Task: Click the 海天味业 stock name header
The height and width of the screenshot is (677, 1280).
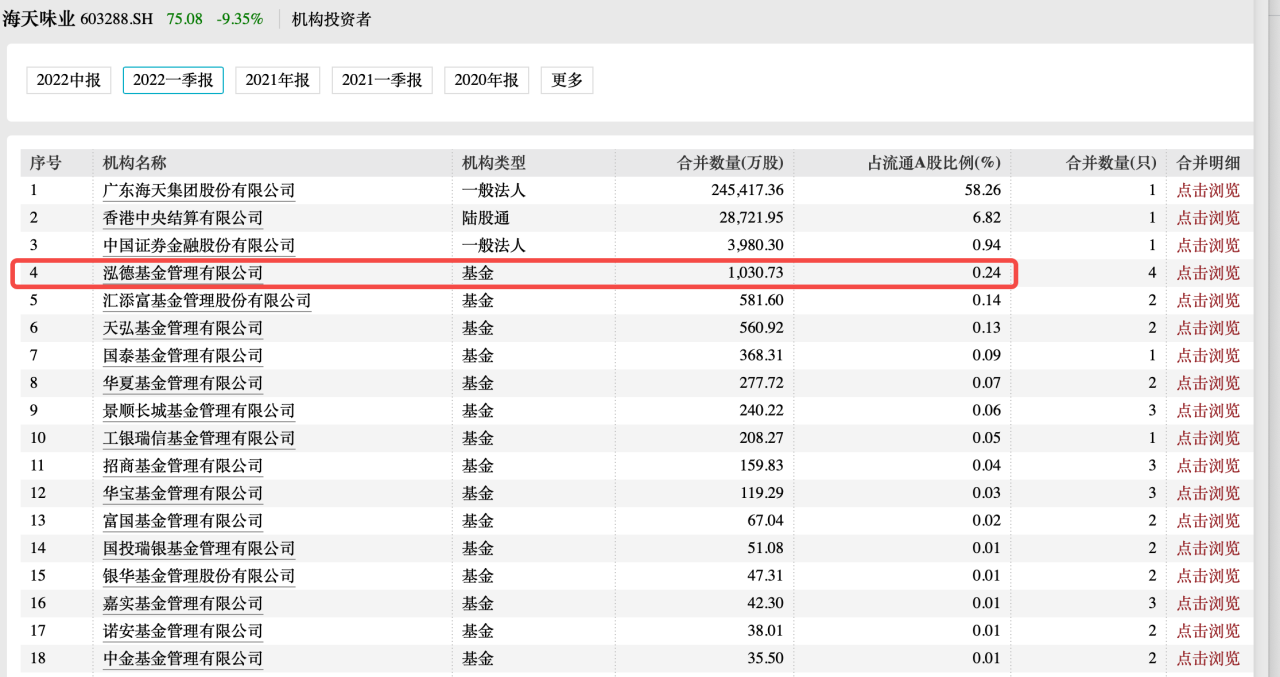Action: [x=39, y=19]
